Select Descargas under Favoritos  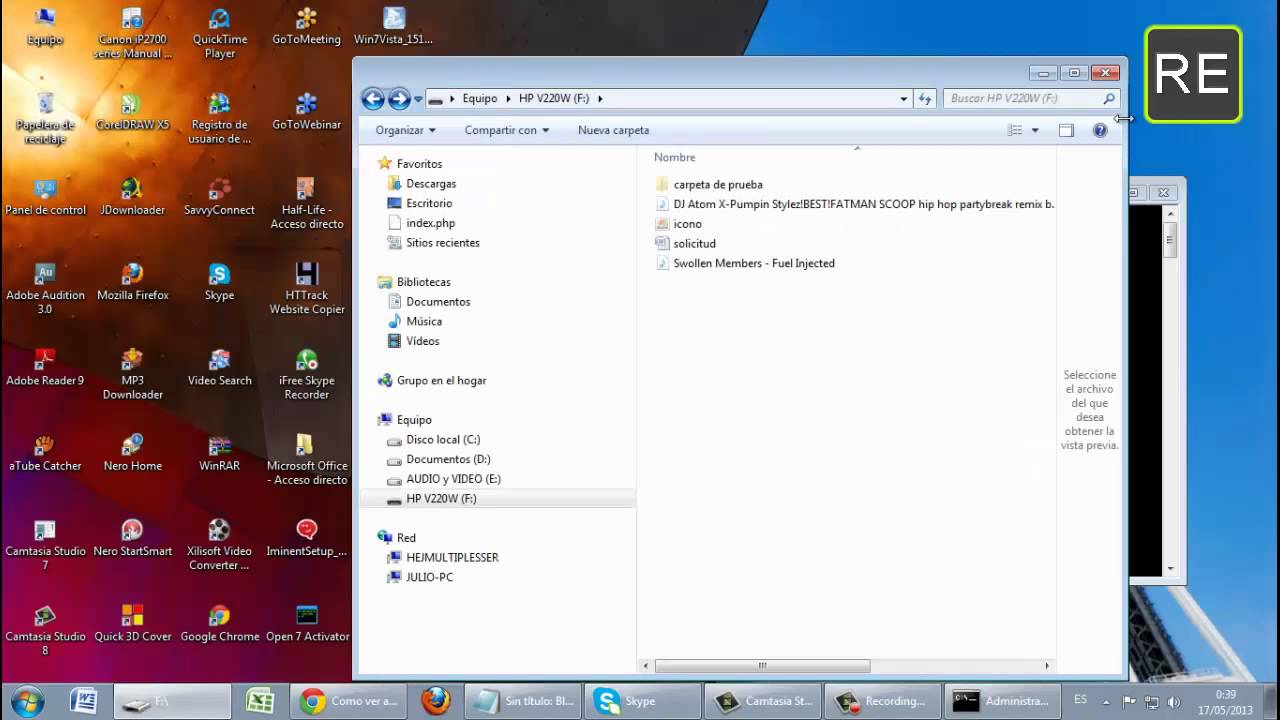point(431,184)
